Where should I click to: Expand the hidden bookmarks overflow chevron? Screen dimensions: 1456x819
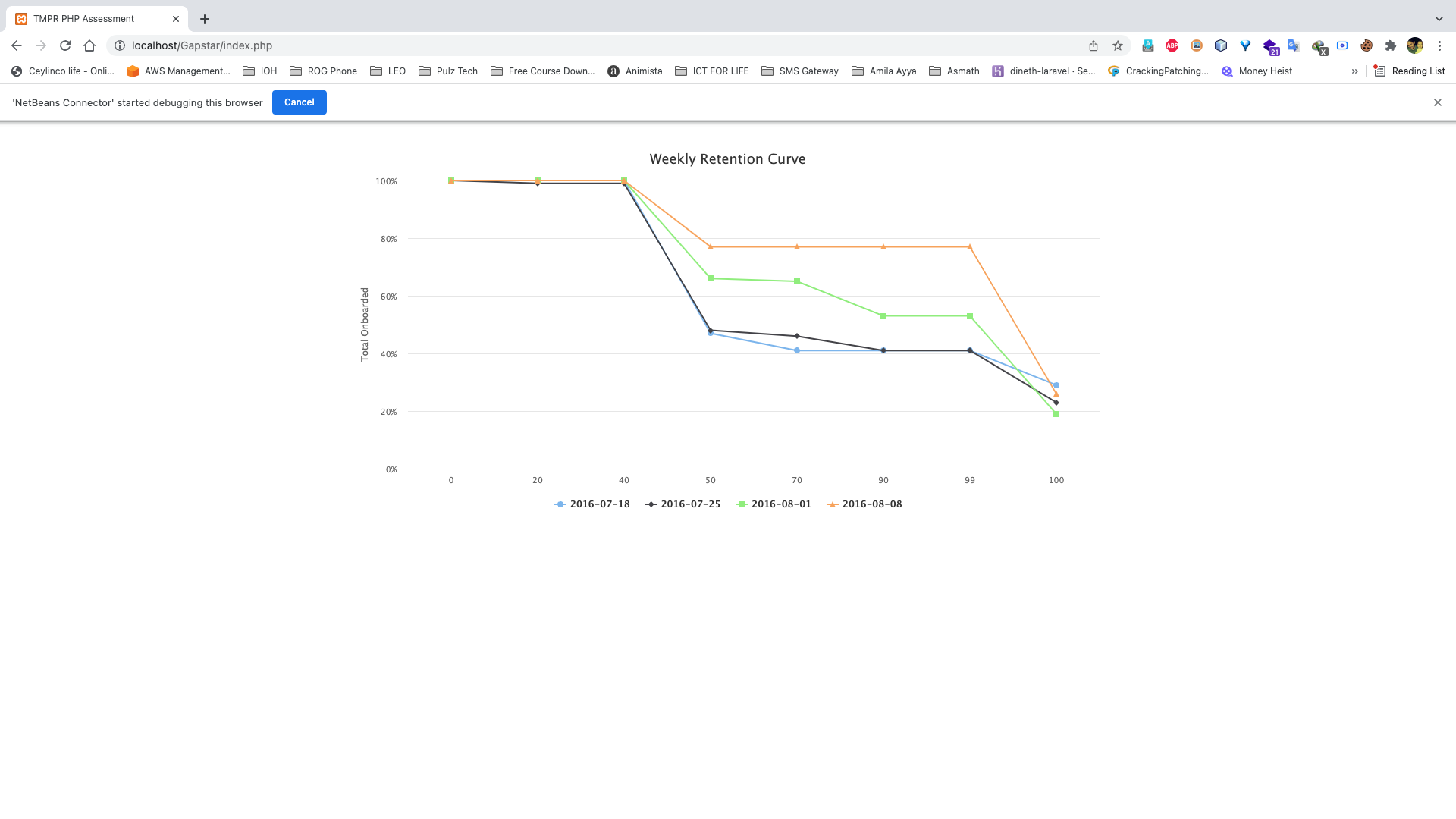(1355, 71)
